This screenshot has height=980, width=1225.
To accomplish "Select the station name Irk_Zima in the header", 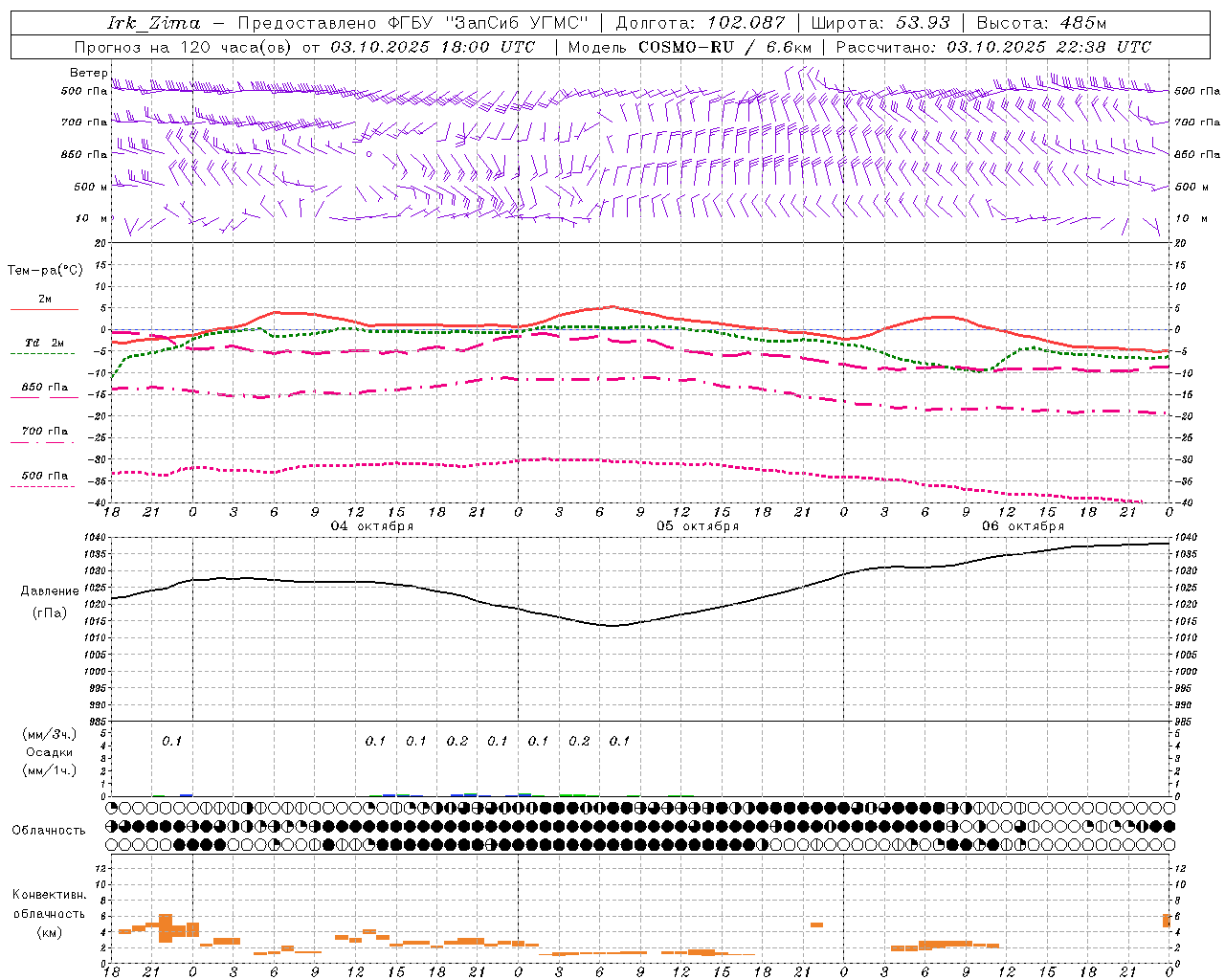I will [154, 23].
